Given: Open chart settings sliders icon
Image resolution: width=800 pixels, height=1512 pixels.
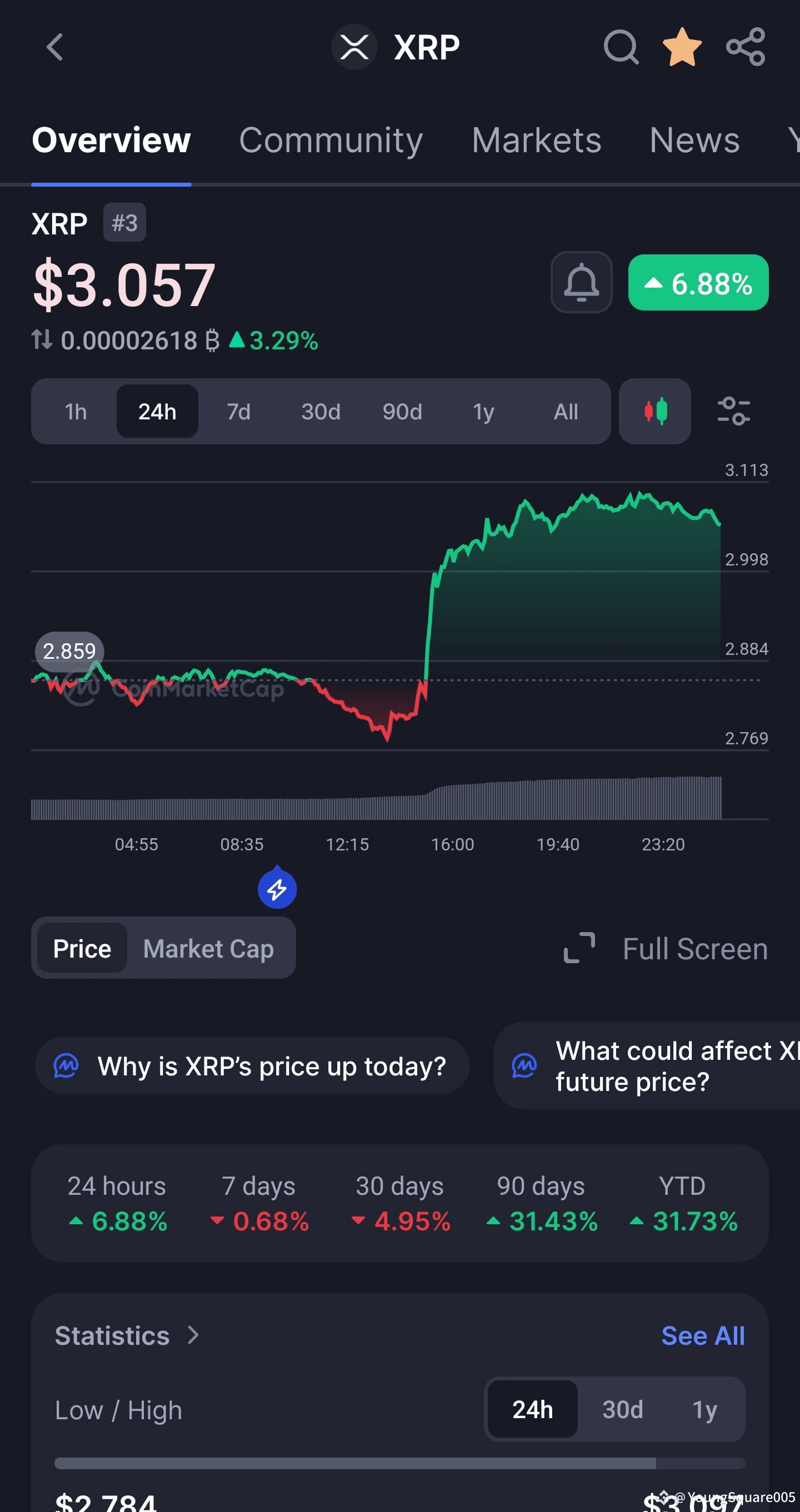Looking at the screenshot, I should 734,412.
